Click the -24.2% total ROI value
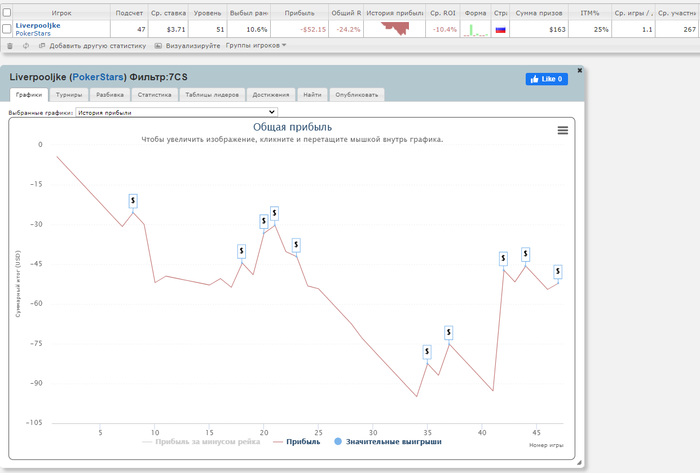Screen dimensions: 700x473 pos(348,29)
